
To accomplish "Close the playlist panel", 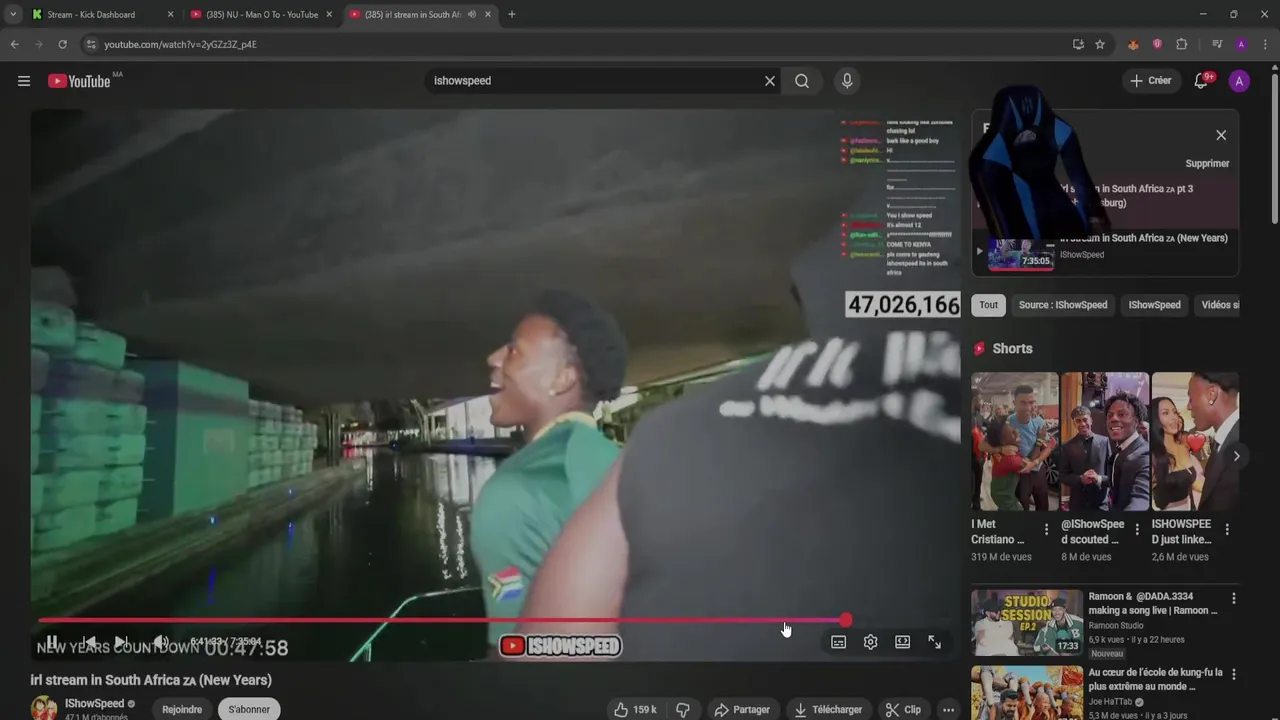I will 1221,135.
